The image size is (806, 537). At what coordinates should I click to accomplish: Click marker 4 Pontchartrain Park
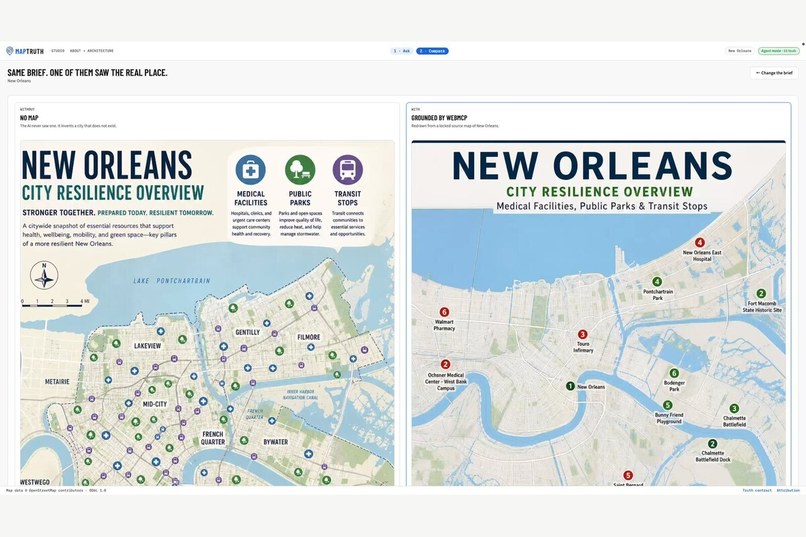(x=657, y=281)
